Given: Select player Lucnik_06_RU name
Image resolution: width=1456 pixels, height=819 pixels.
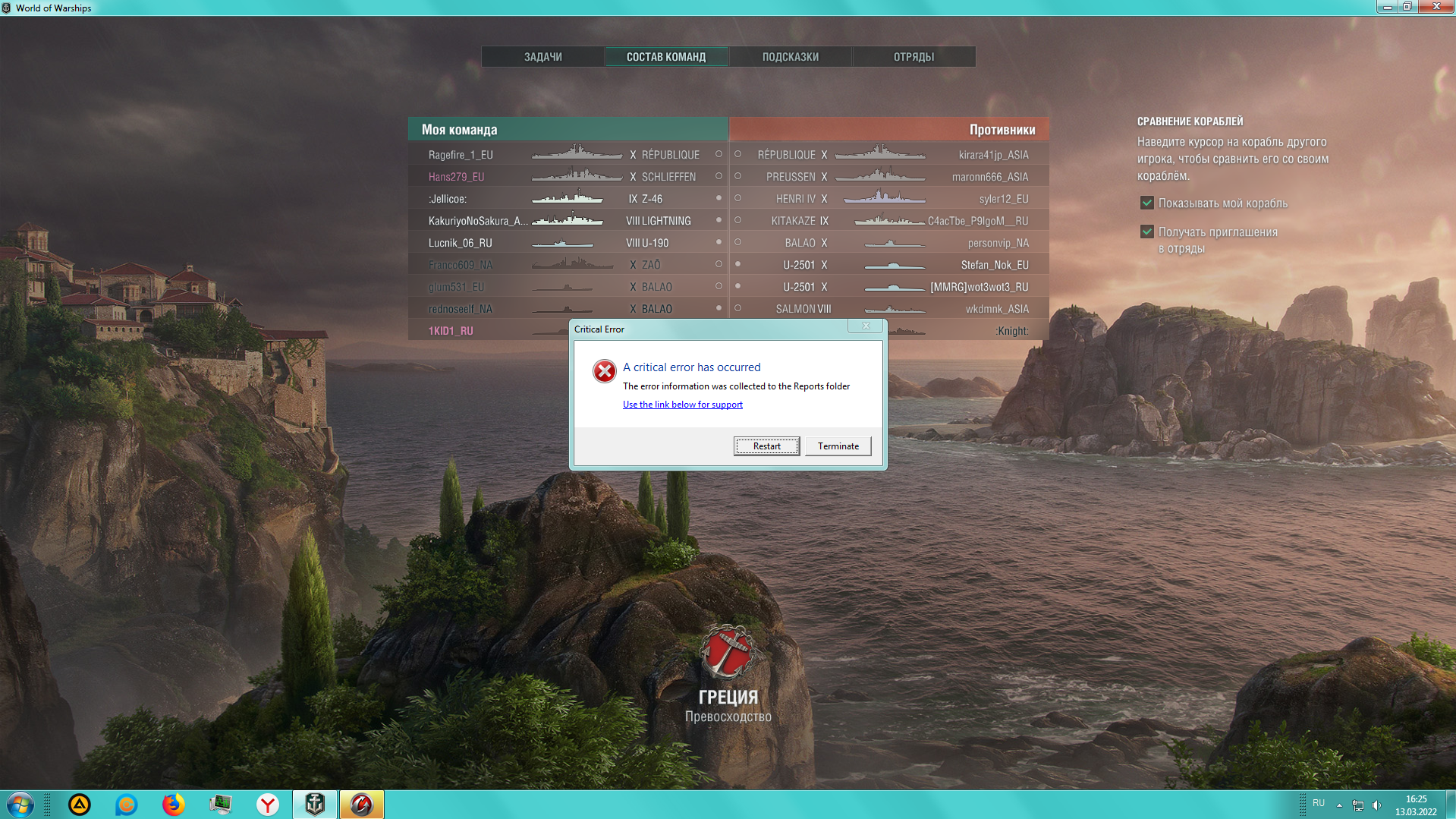Looking at the screenshot, I should click(x=461, y=243).
